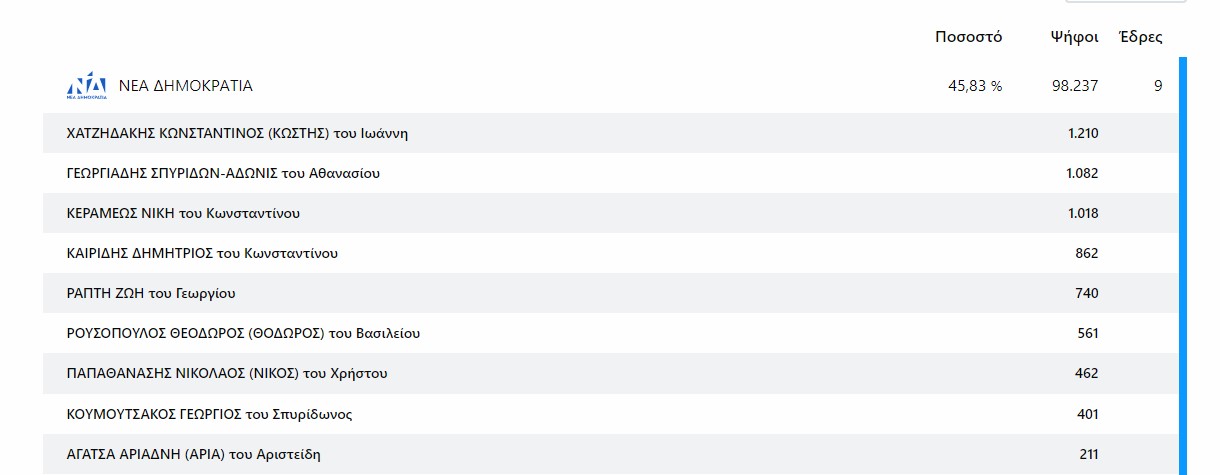Screen dimensions: 1220x475
Task: Click the Ποσοστό column header
Action: coord(968,37)
